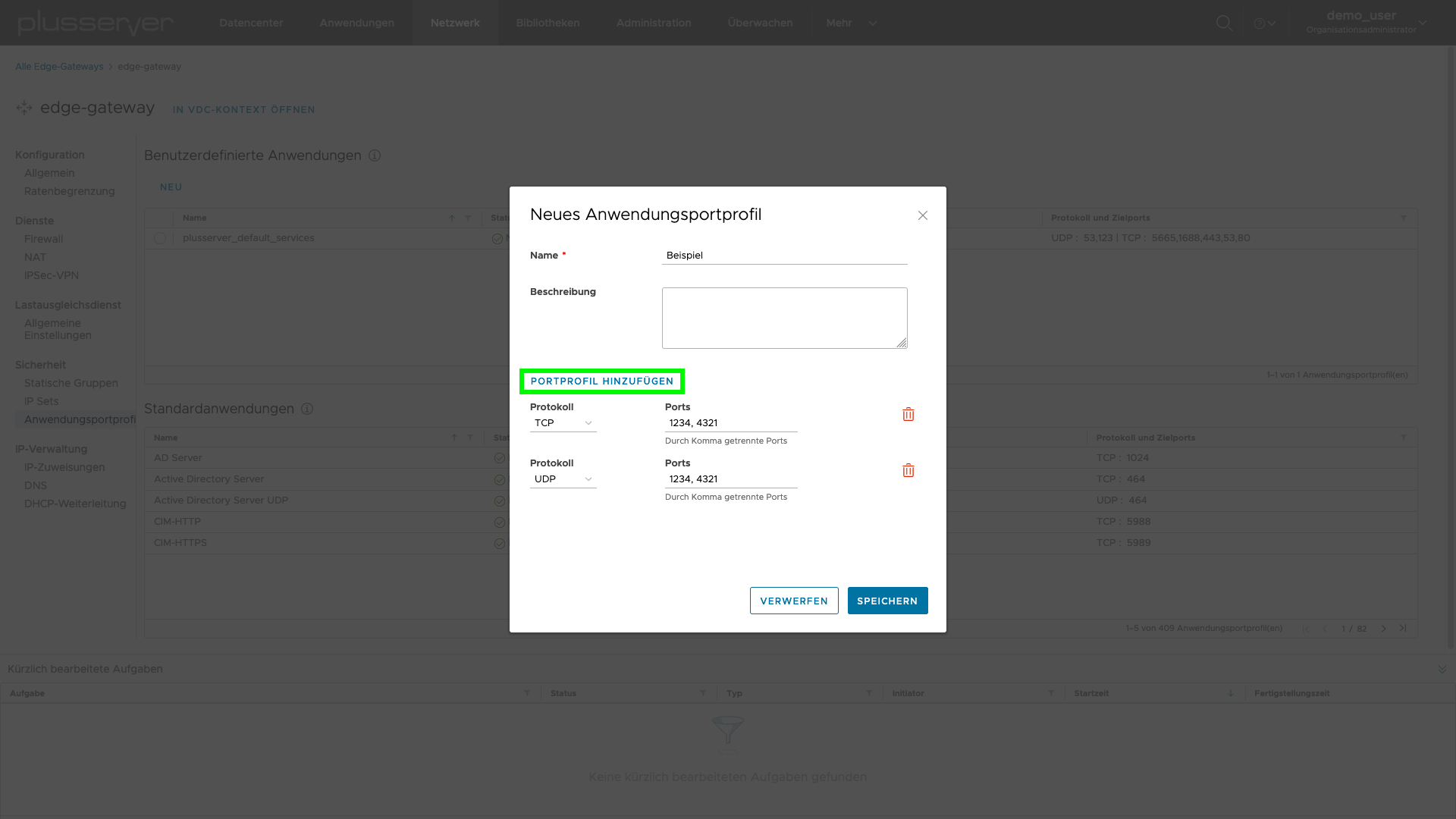
Task: Go to Alle Edge-Gateways breadcrumb
Action: [59, 67]
